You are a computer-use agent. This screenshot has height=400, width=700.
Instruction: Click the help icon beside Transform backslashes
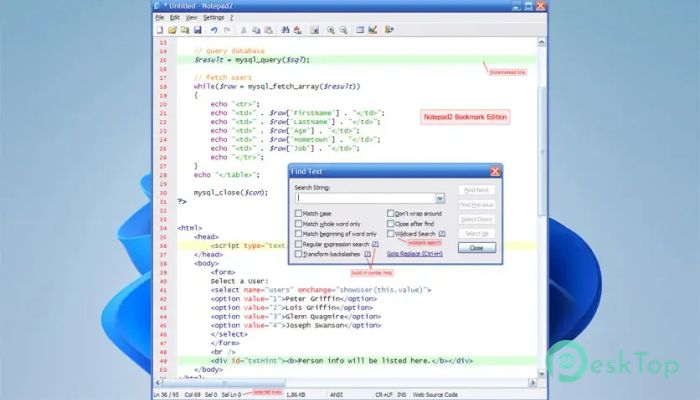pos(367,254)
